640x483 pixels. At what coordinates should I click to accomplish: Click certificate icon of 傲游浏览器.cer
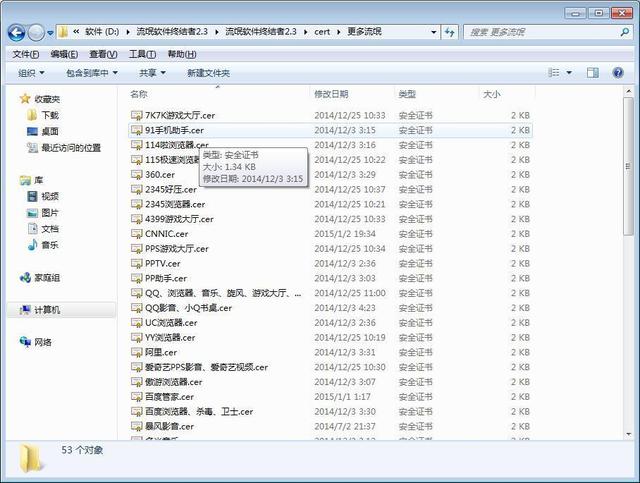click(136, 382)
